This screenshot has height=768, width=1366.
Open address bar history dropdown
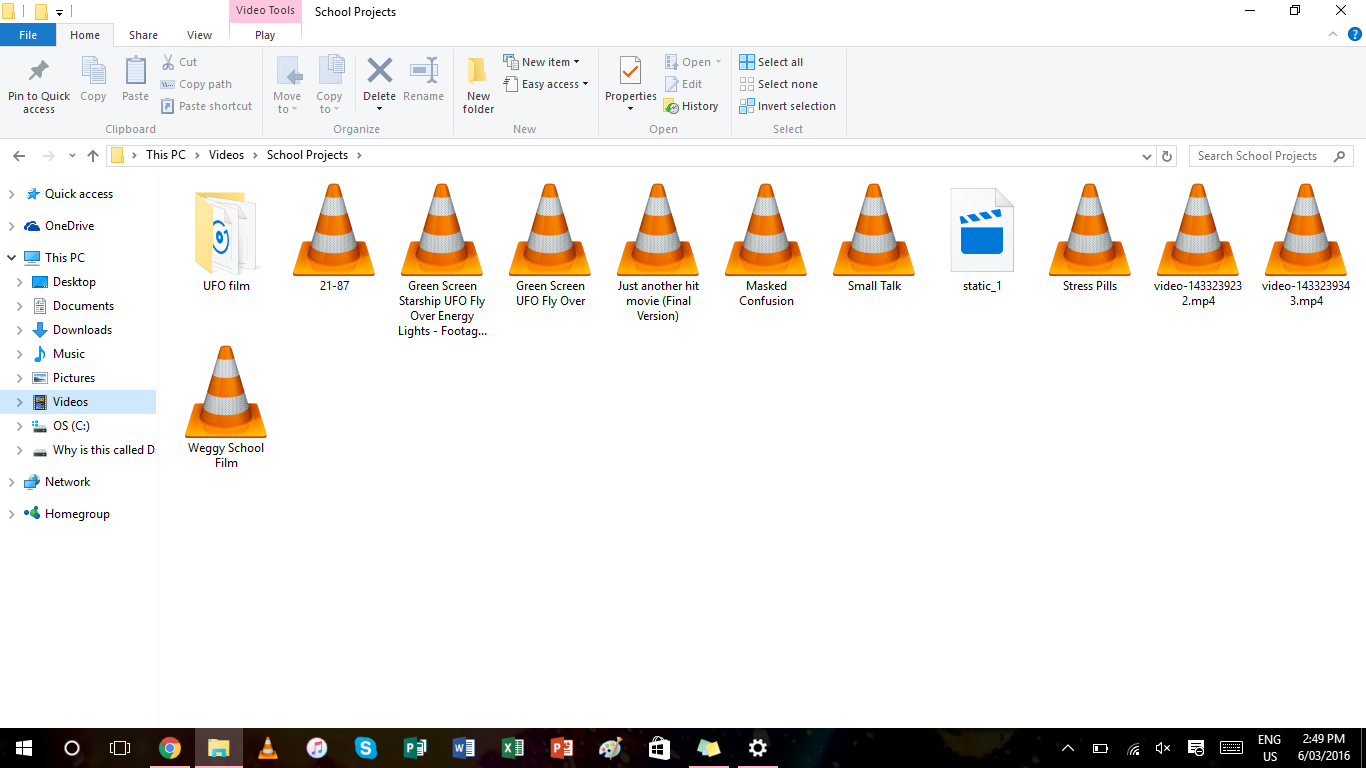[1146, 156]
